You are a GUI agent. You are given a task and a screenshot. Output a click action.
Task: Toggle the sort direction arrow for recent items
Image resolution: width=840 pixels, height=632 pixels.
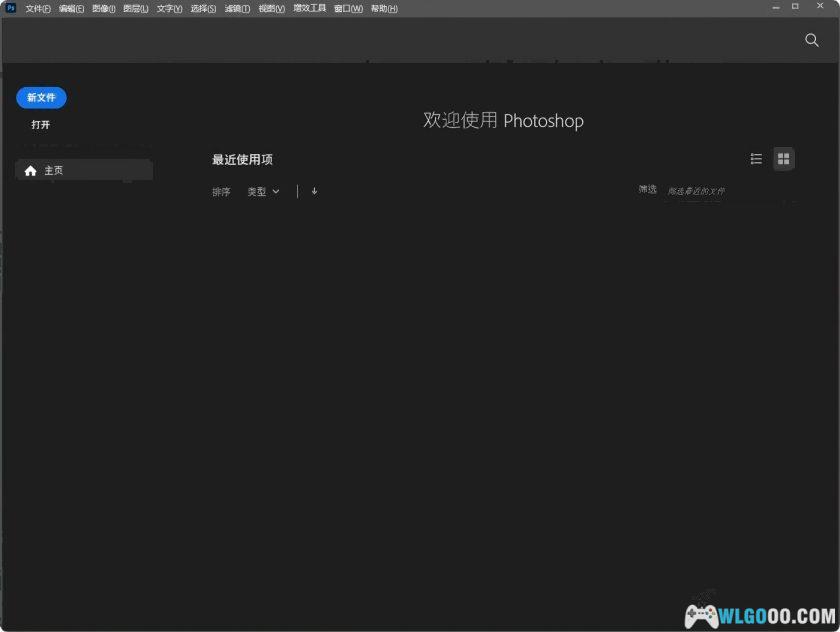(314, 191)
